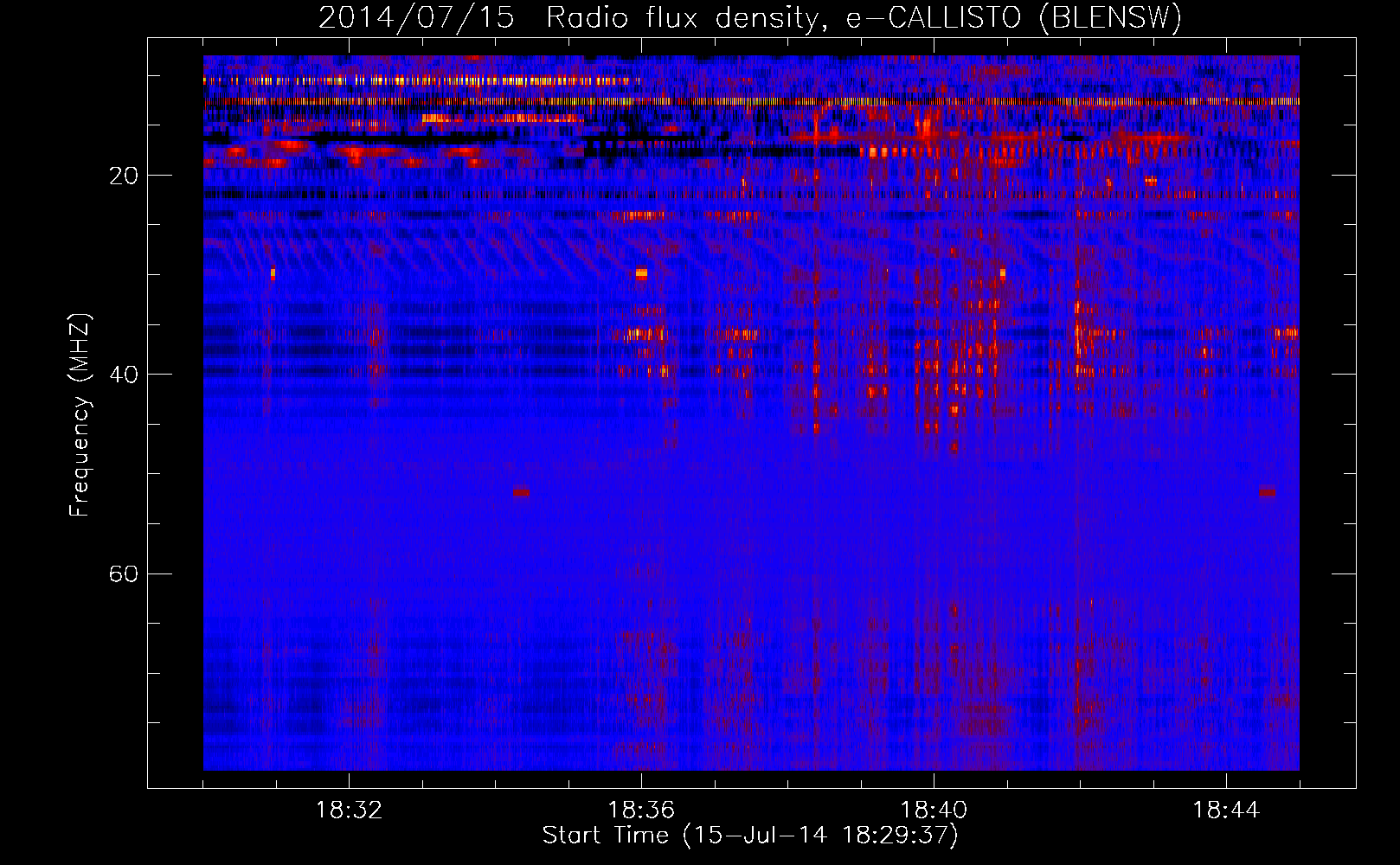
Task: Click the date "2014/07/15" in the title
Action: [416, 18]
